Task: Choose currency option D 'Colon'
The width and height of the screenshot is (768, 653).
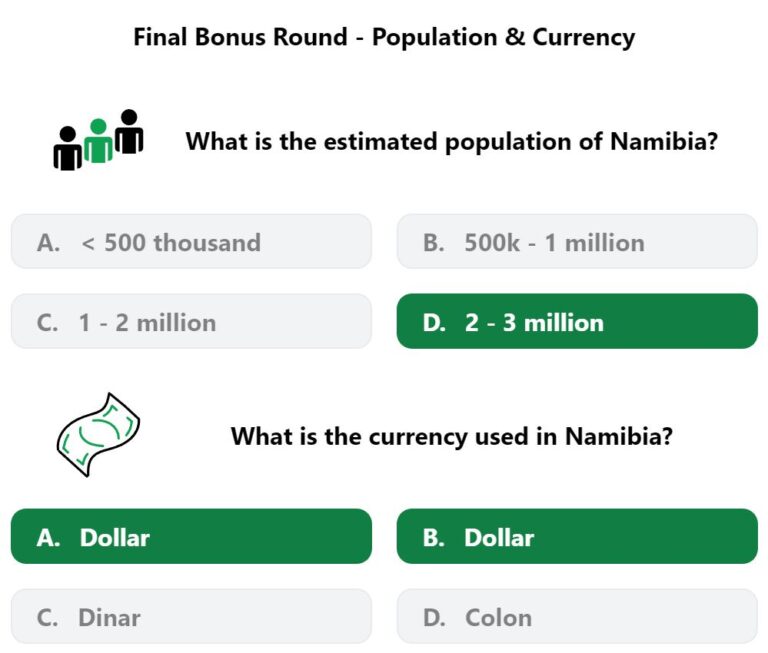Action: (x=577, y=617)
